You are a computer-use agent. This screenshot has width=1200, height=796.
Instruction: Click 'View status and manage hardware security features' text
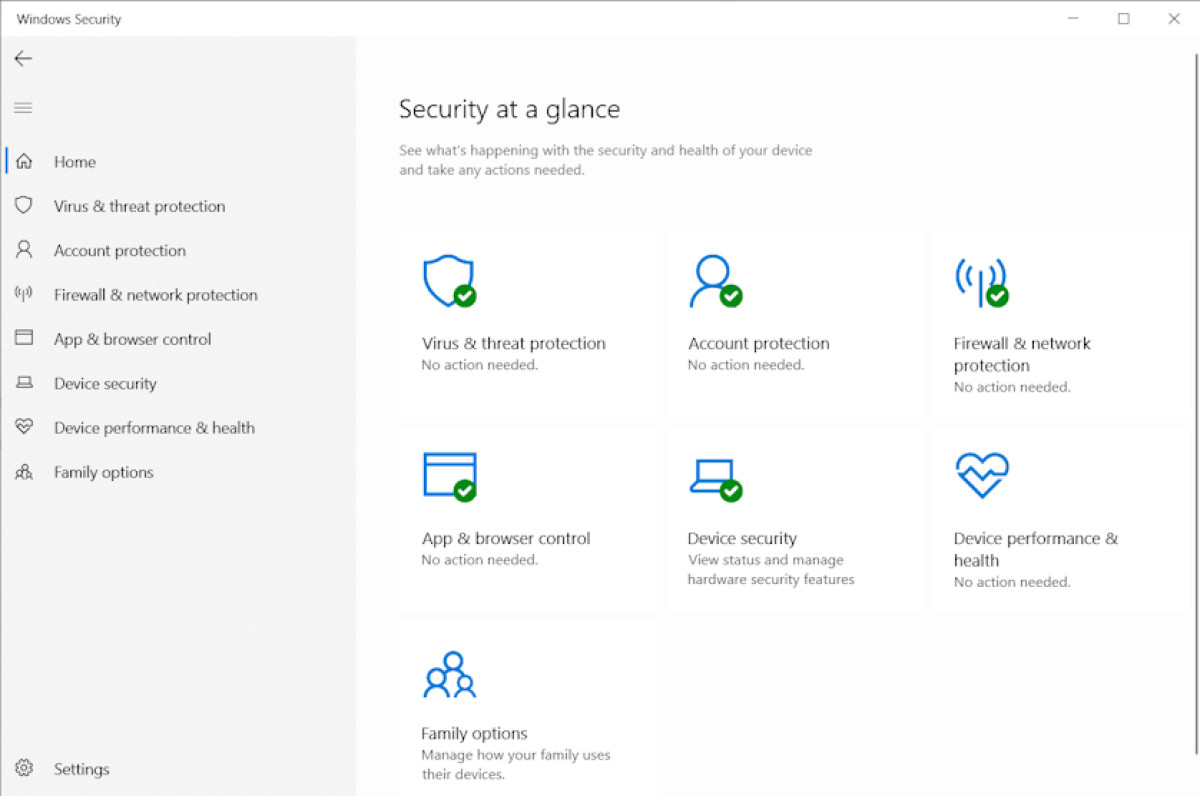771,569
